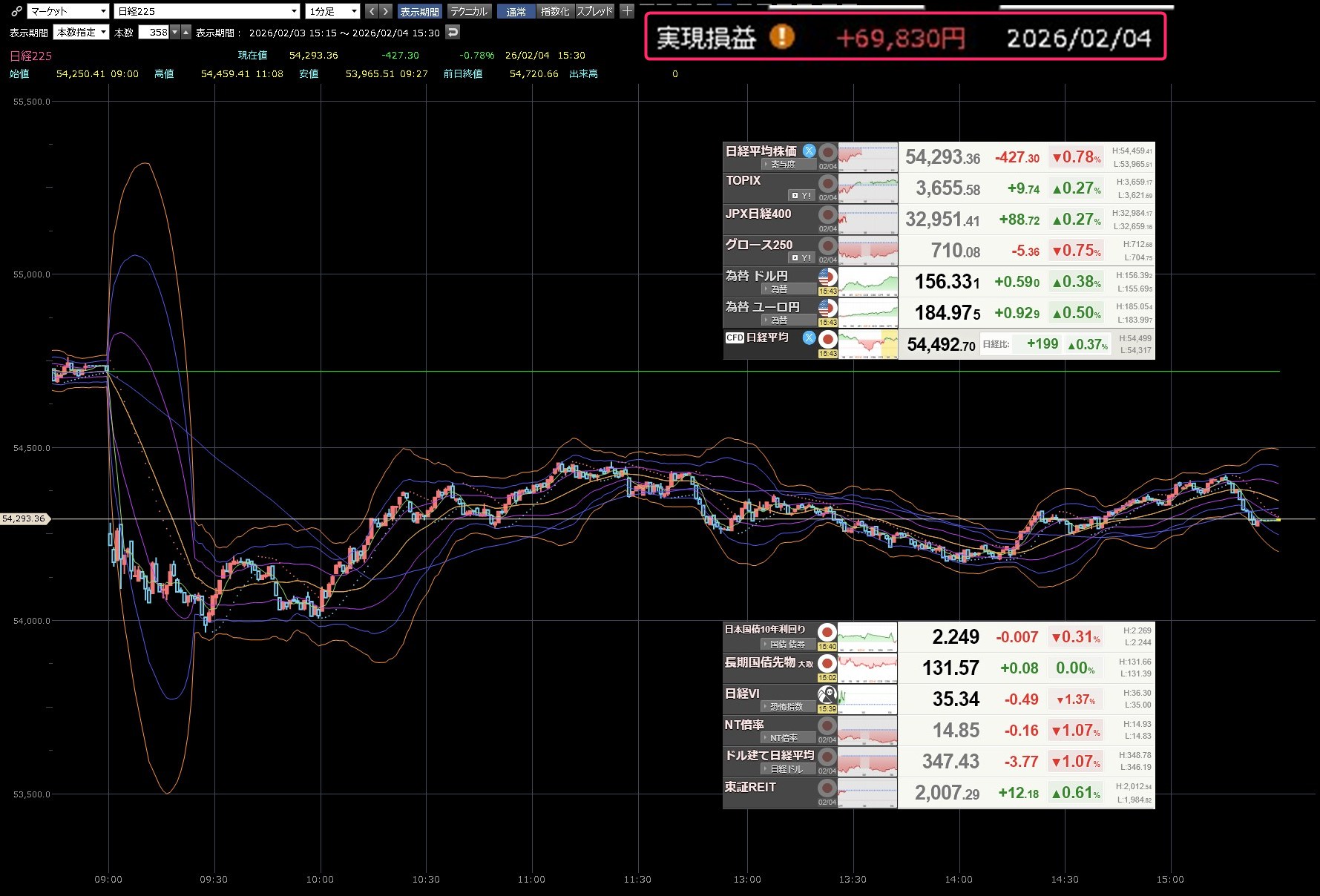This screenshot has height=896, width=1320.
Task: Click the 本数 bar count input field
Action: [x=154, y=32]
